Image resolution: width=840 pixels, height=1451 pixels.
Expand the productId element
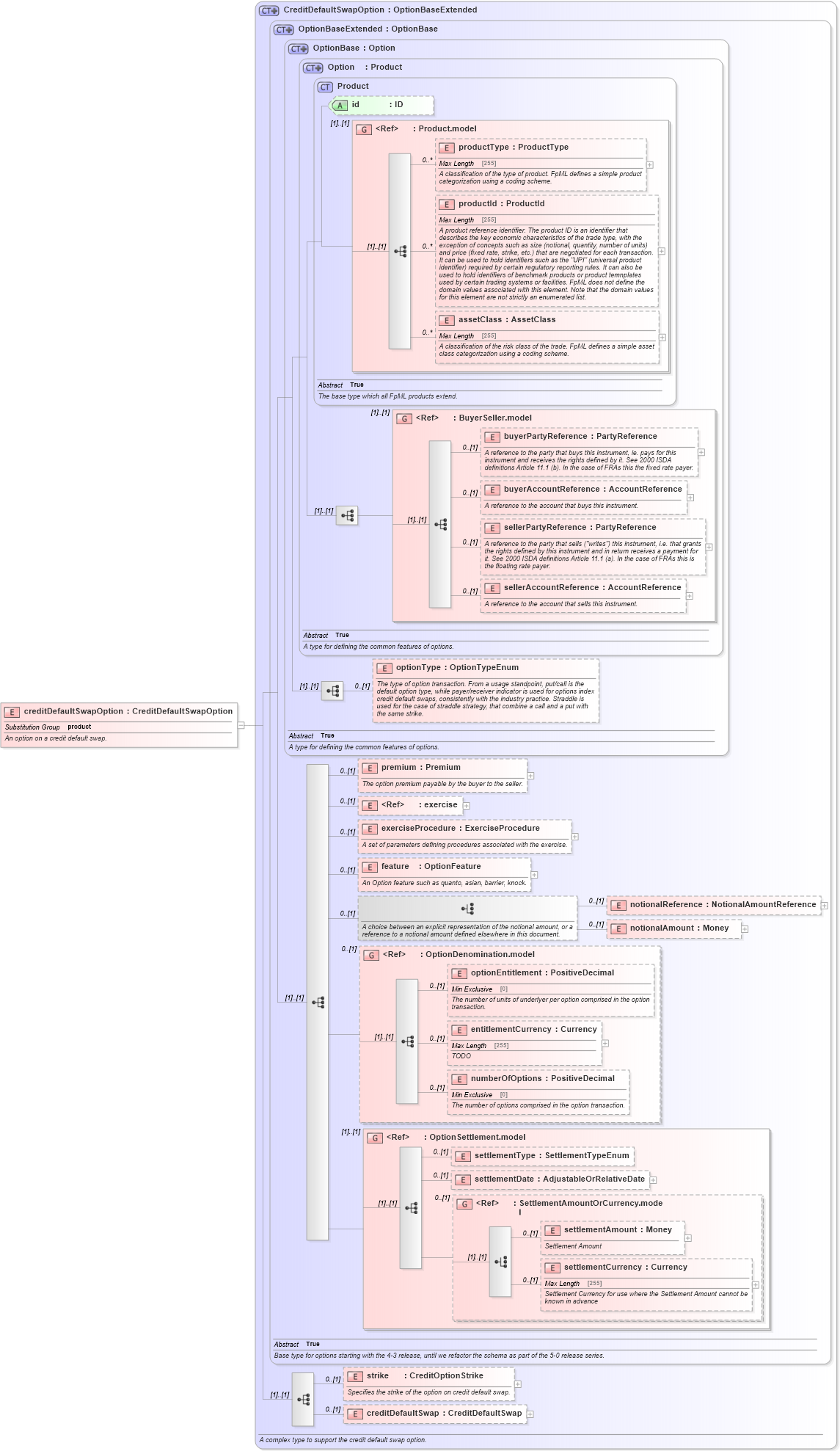662,251
